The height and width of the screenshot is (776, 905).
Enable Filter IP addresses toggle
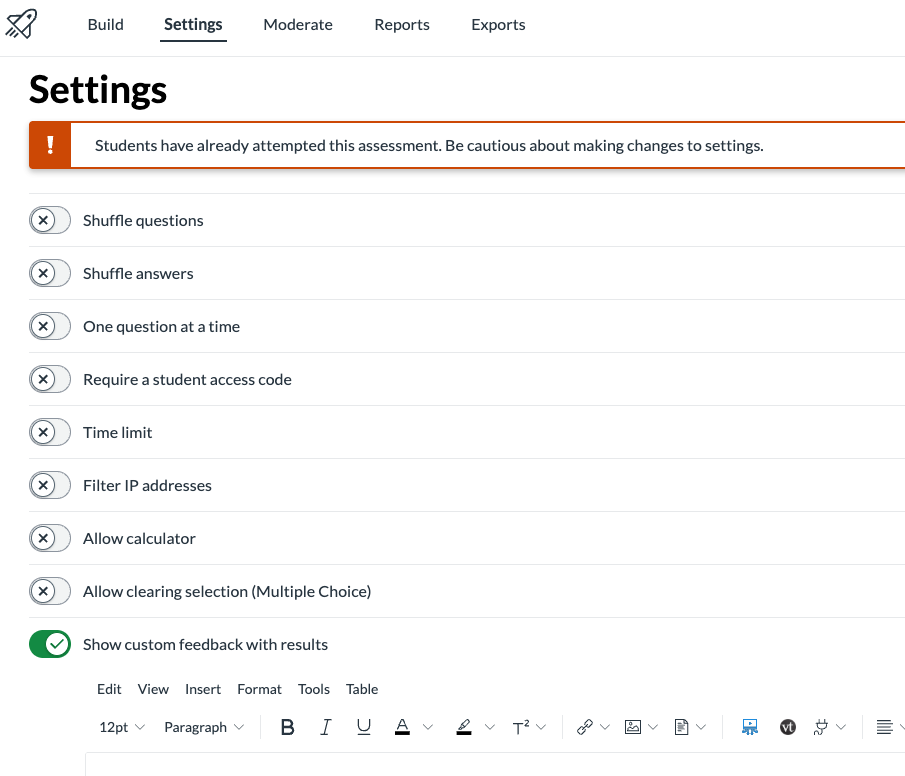coord(50,485)
